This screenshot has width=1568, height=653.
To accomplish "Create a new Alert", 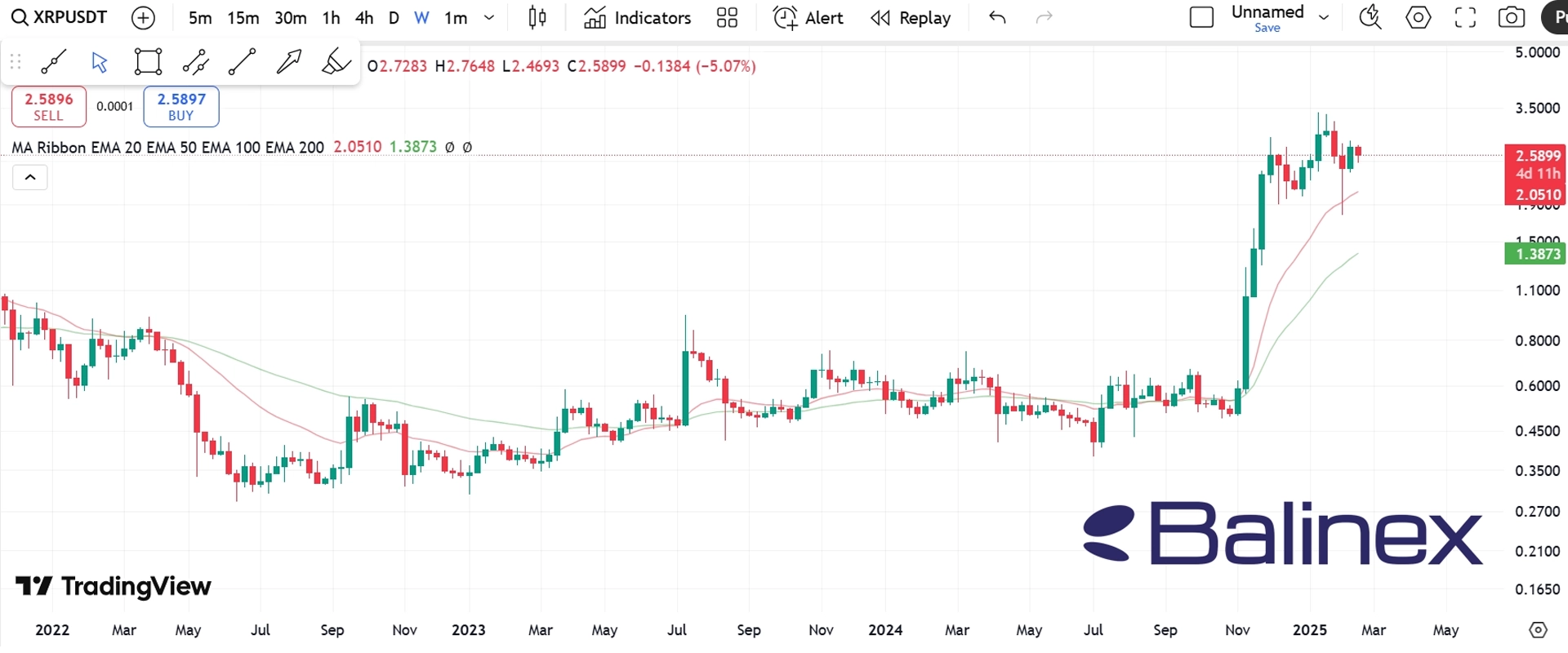I will [808, 18].
